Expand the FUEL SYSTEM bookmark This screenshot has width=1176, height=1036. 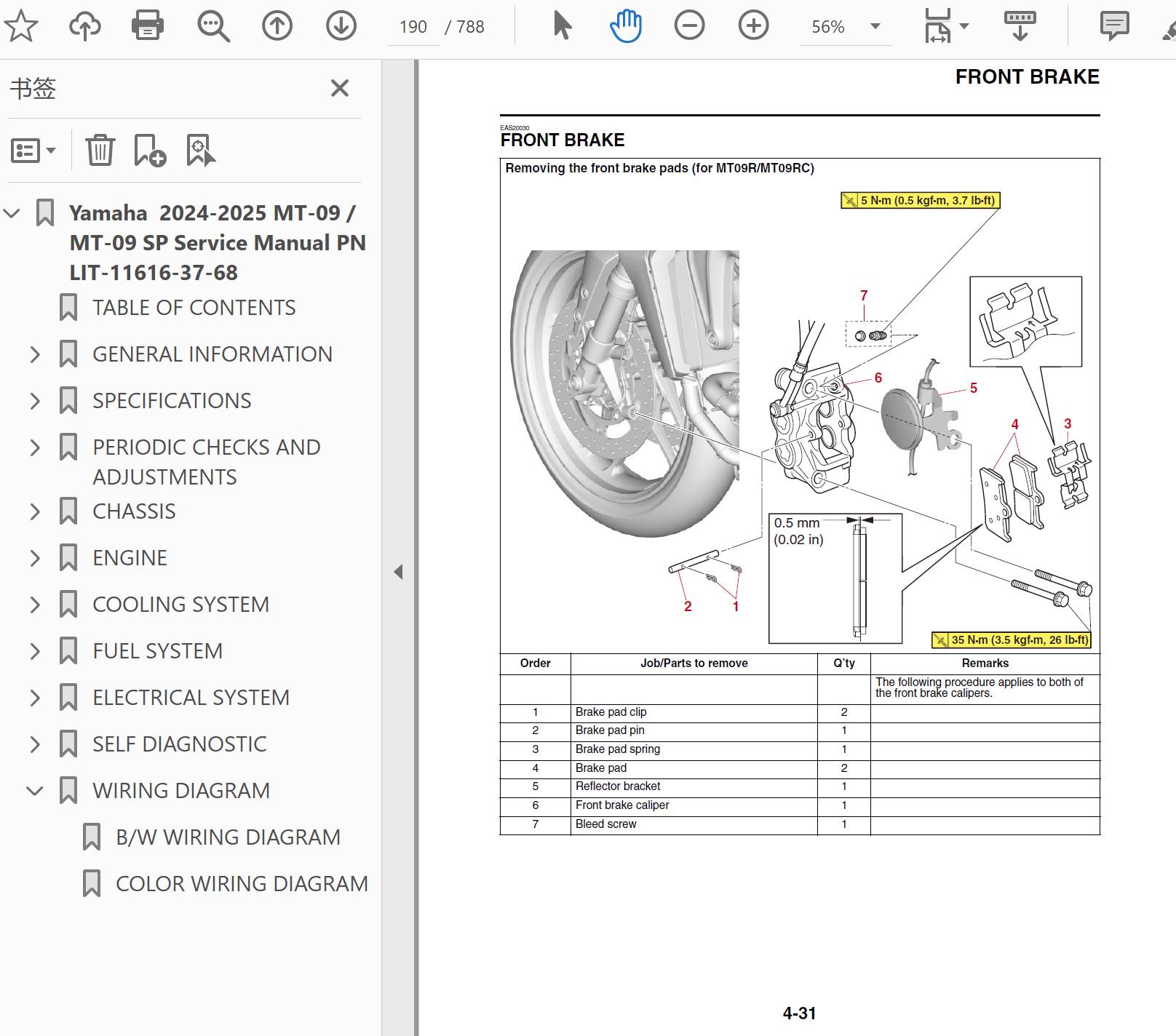(x=35, y=651)
